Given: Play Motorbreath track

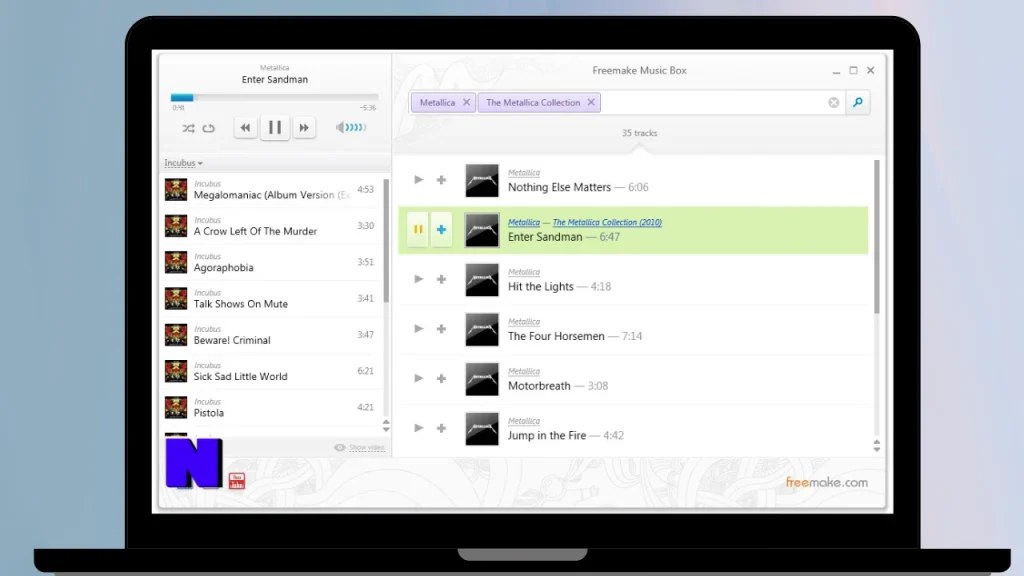Looking at the screenshot, I should click(419, 378).
